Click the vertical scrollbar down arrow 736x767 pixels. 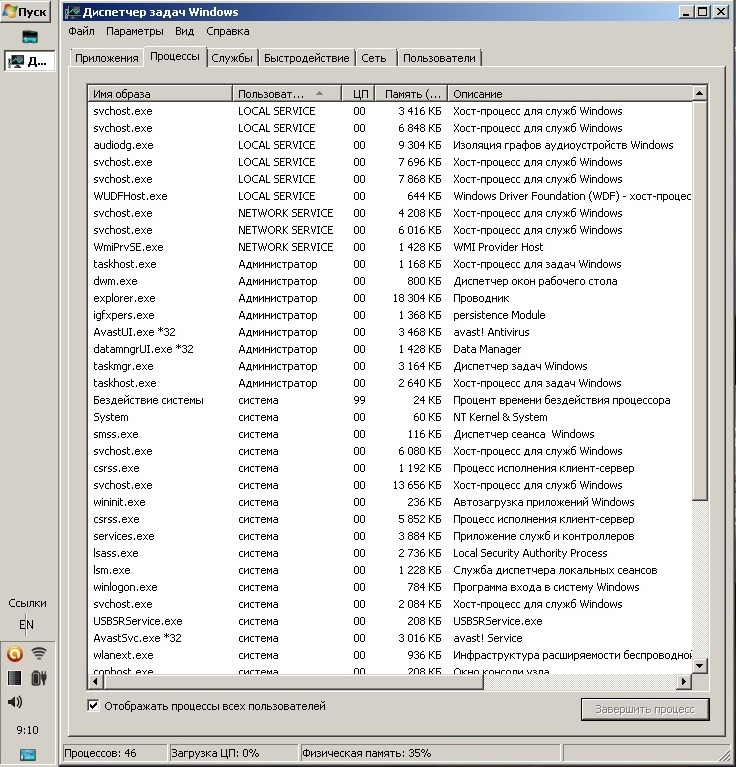coord(701,667)
